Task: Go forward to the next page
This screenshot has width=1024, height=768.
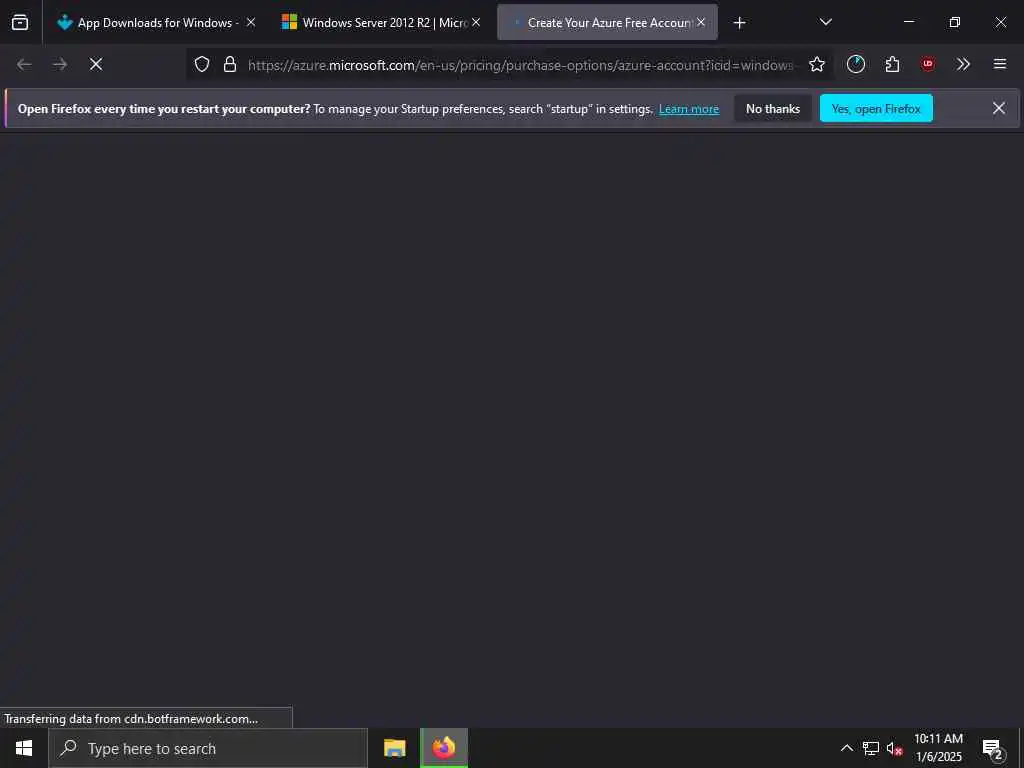Action: (x=60, y=64)
